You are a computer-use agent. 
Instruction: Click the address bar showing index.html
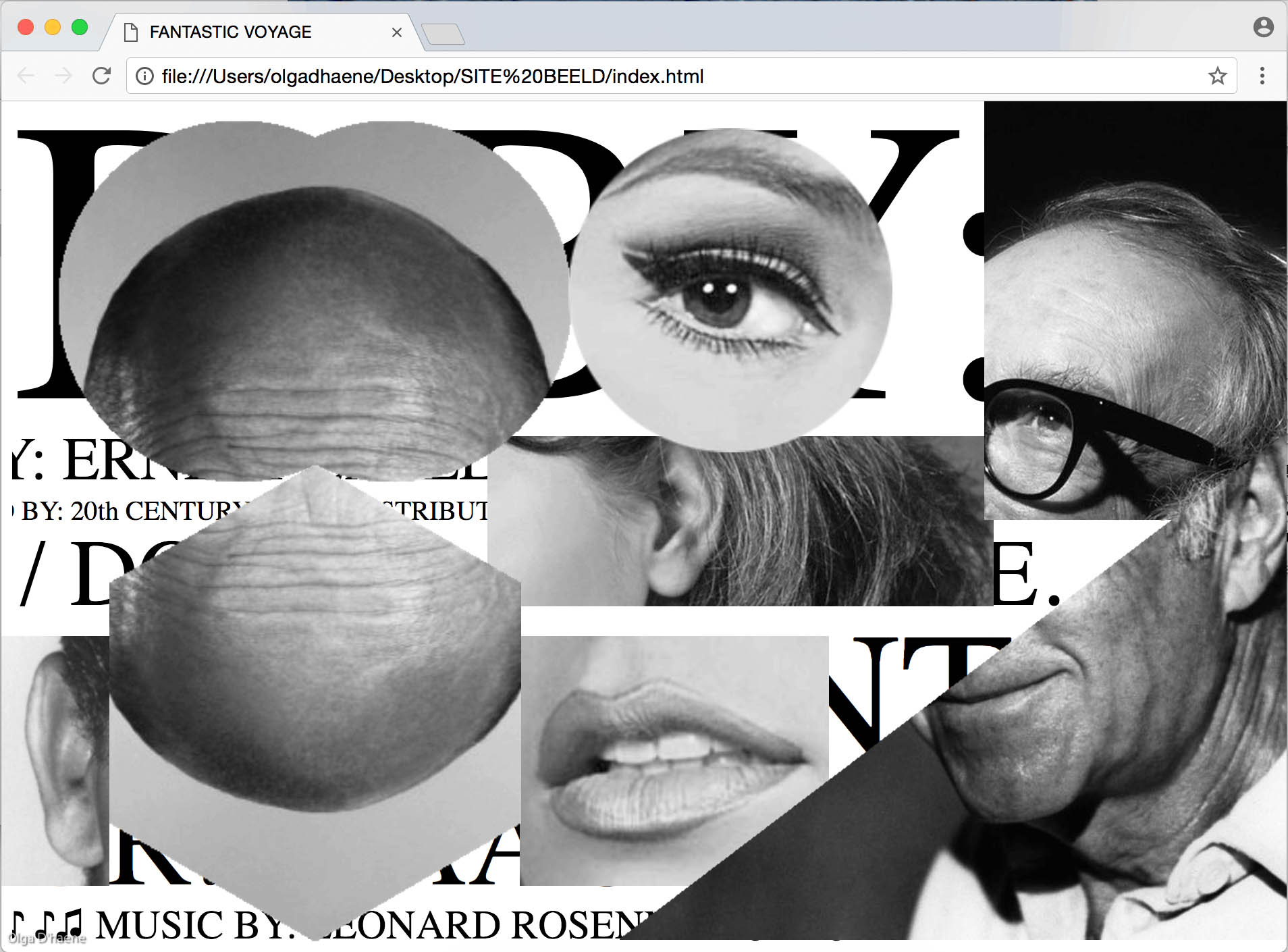681,76
